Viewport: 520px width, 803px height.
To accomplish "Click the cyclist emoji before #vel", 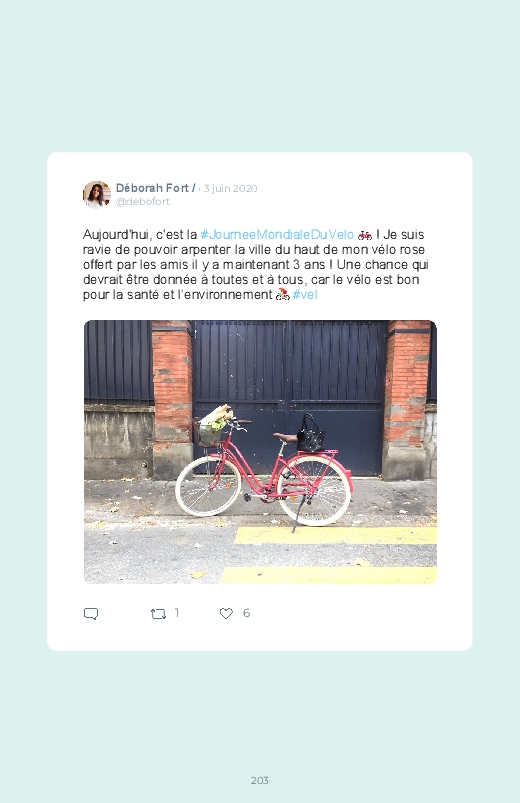I will click(283, 294).
